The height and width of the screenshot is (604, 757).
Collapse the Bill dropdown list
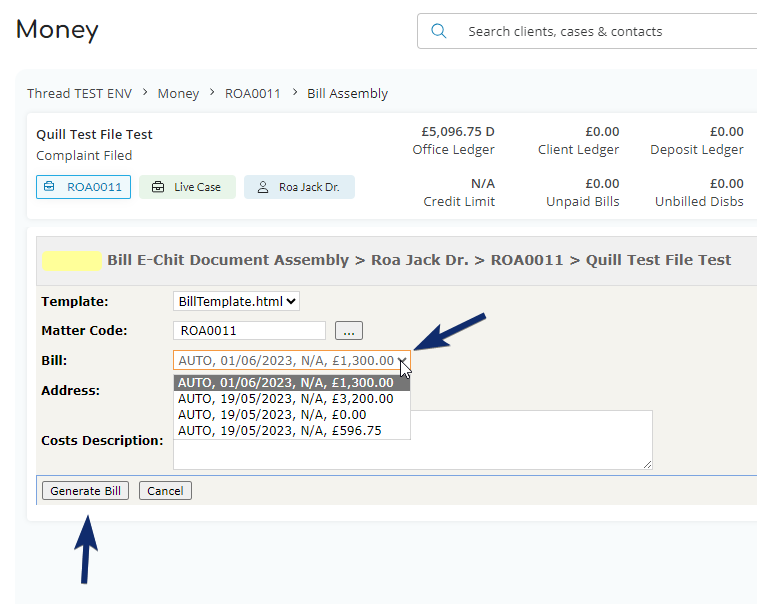(292, 361)
